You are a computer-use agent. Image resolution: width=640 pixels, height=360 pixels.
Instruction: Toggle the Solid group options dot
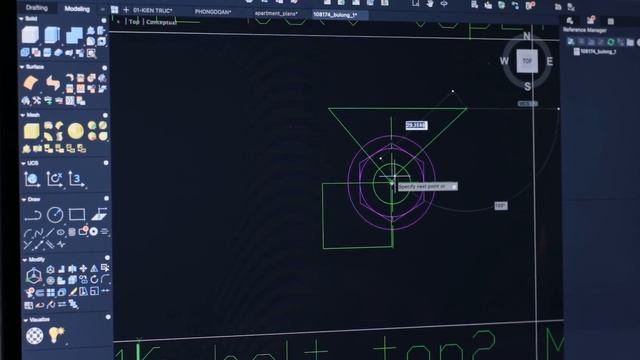[x=104, y=20]
